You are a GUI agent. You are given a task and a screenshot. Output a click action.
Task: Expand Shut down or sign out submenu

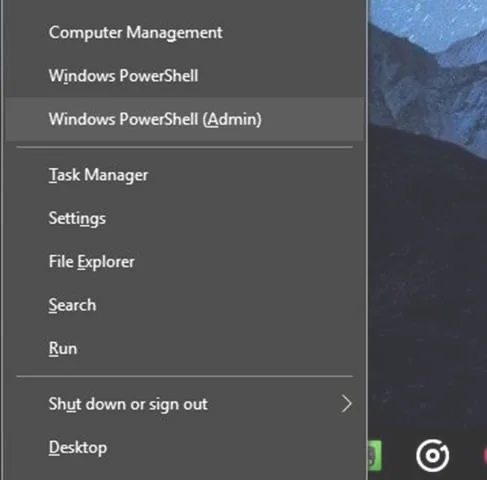[x=185, y=404]
